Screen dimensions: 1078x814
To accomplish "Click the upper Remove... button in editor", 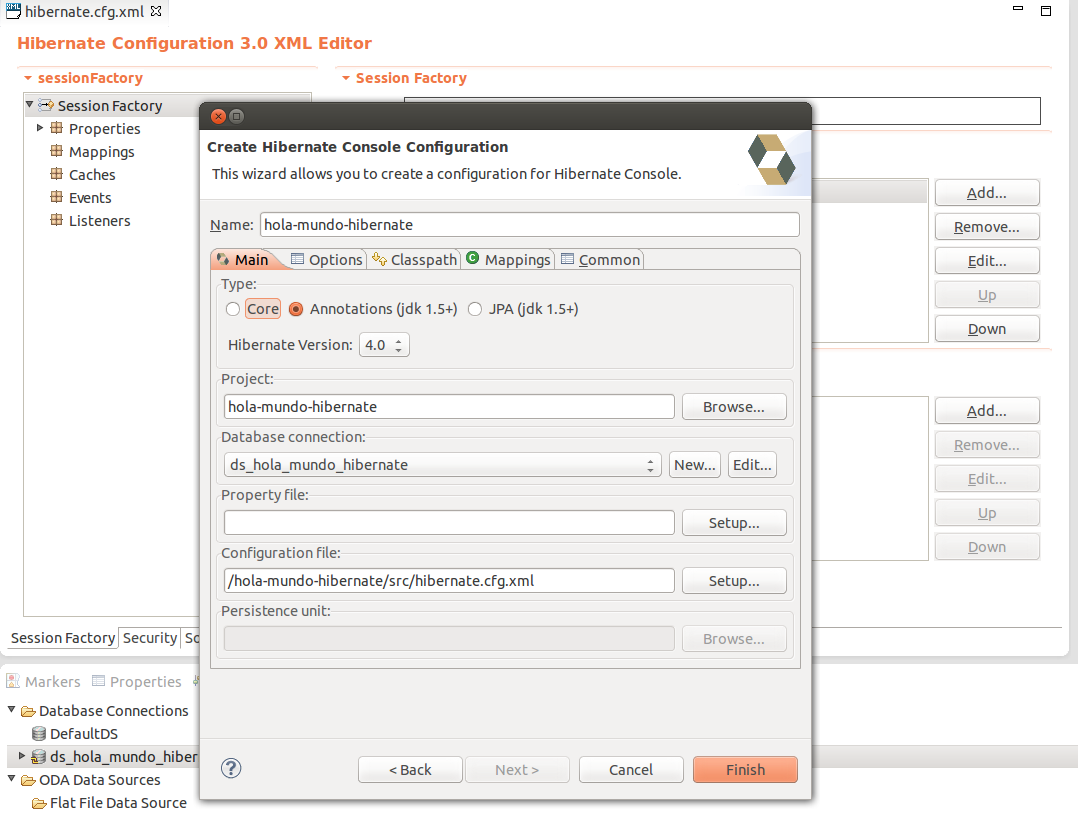I will tap(987, 227).
